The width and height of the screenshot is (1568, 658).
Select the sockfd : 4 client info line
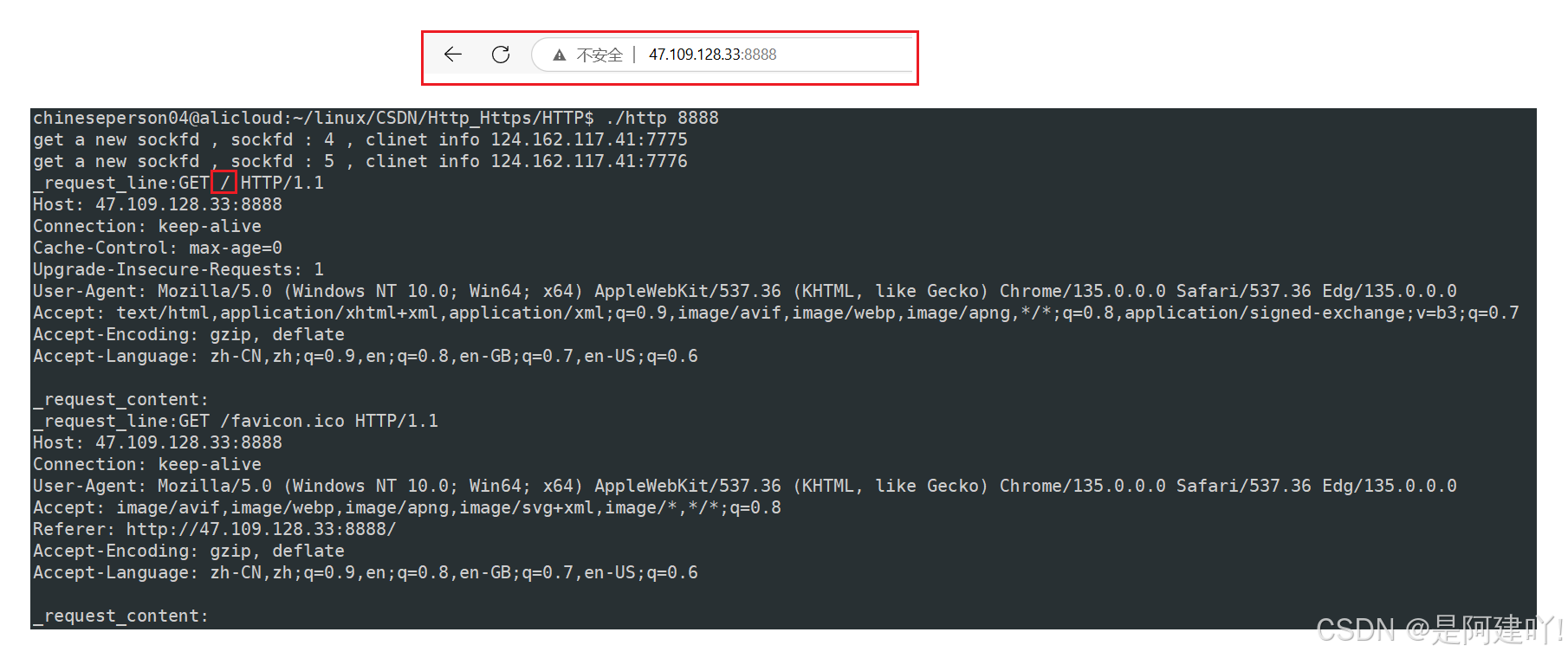(x=360, y=139)
